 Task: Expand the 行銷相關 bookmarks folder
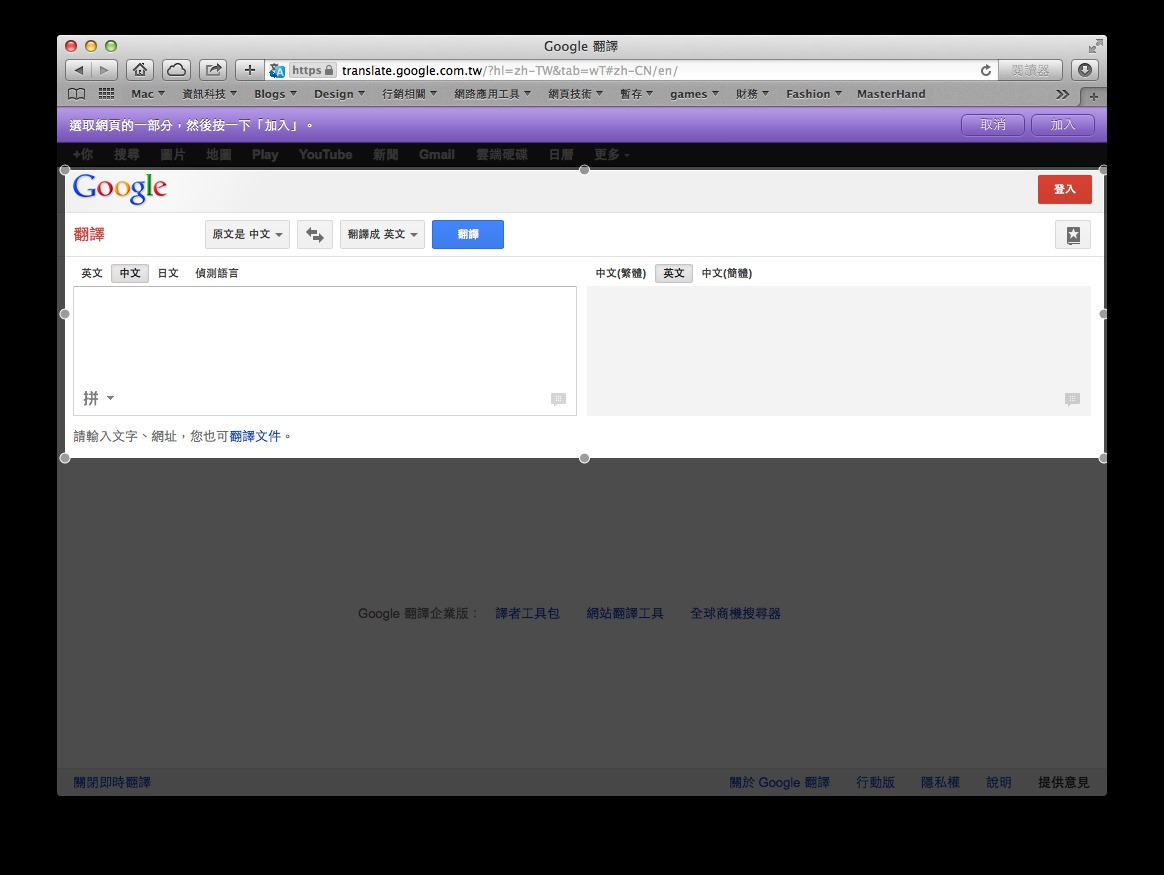coord(410,94)
